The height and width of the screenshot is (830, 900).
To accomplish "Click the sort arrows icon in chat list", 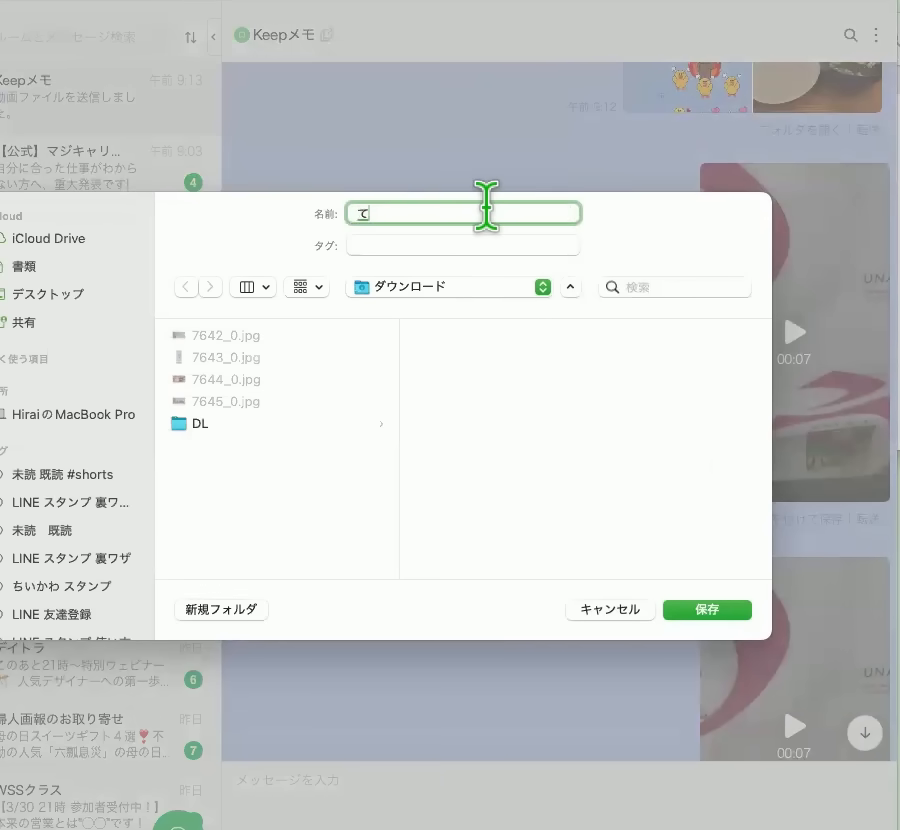I will pos(191,37).
